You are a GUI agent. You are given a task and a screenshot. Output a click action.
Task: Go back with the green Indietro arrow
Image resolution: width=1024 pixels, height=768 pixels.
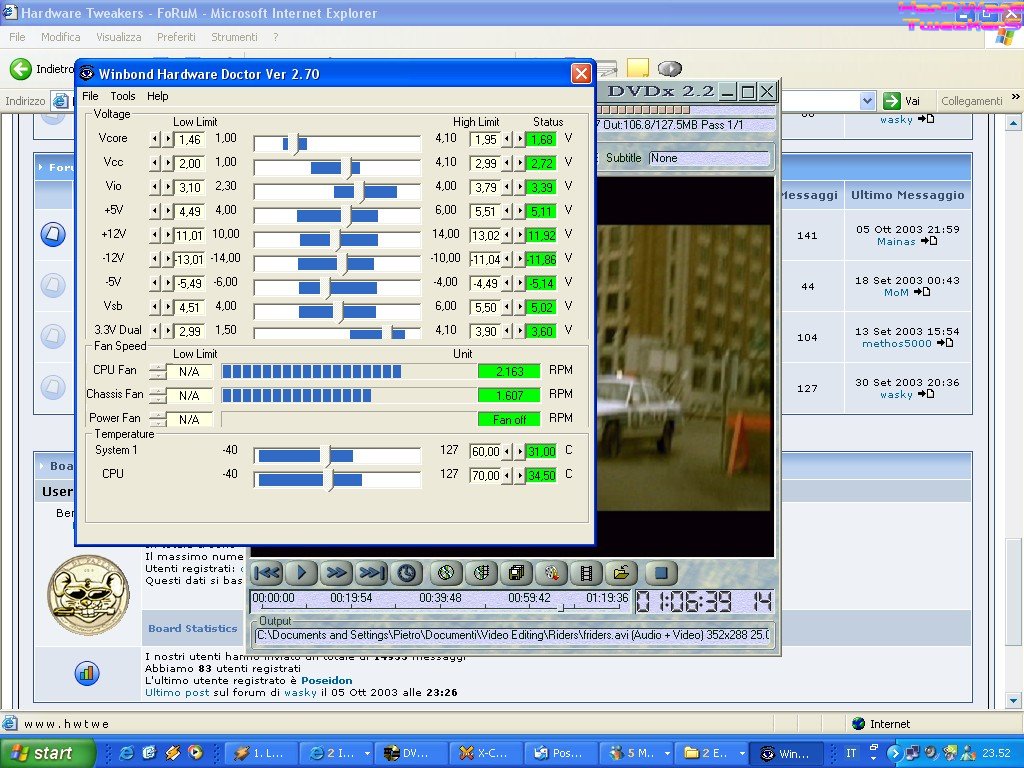pyautogui.click(x=21, y=69)
